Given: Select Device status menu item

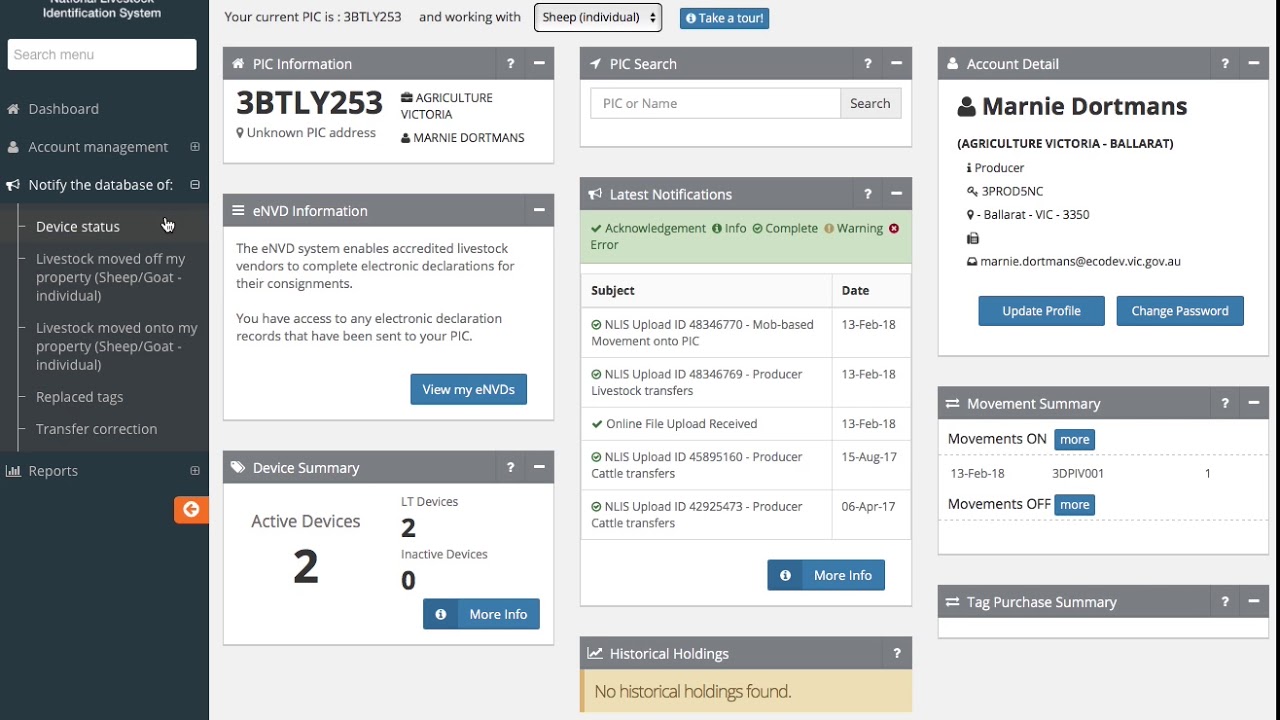Looking at the screenshot, I should [78, 227].
